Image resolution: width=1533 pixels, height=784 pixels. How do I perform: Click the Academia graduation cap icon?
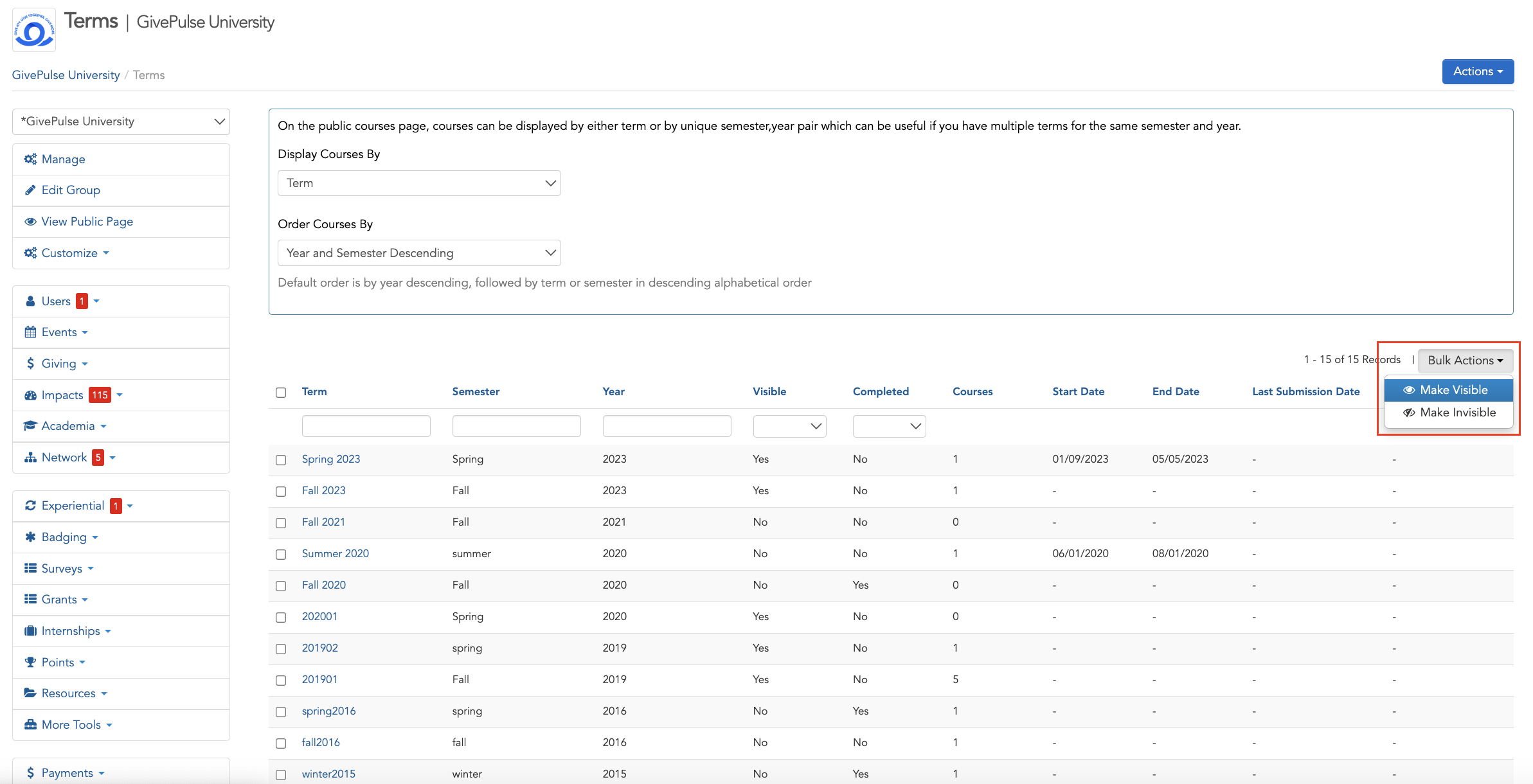click(30, 426)
